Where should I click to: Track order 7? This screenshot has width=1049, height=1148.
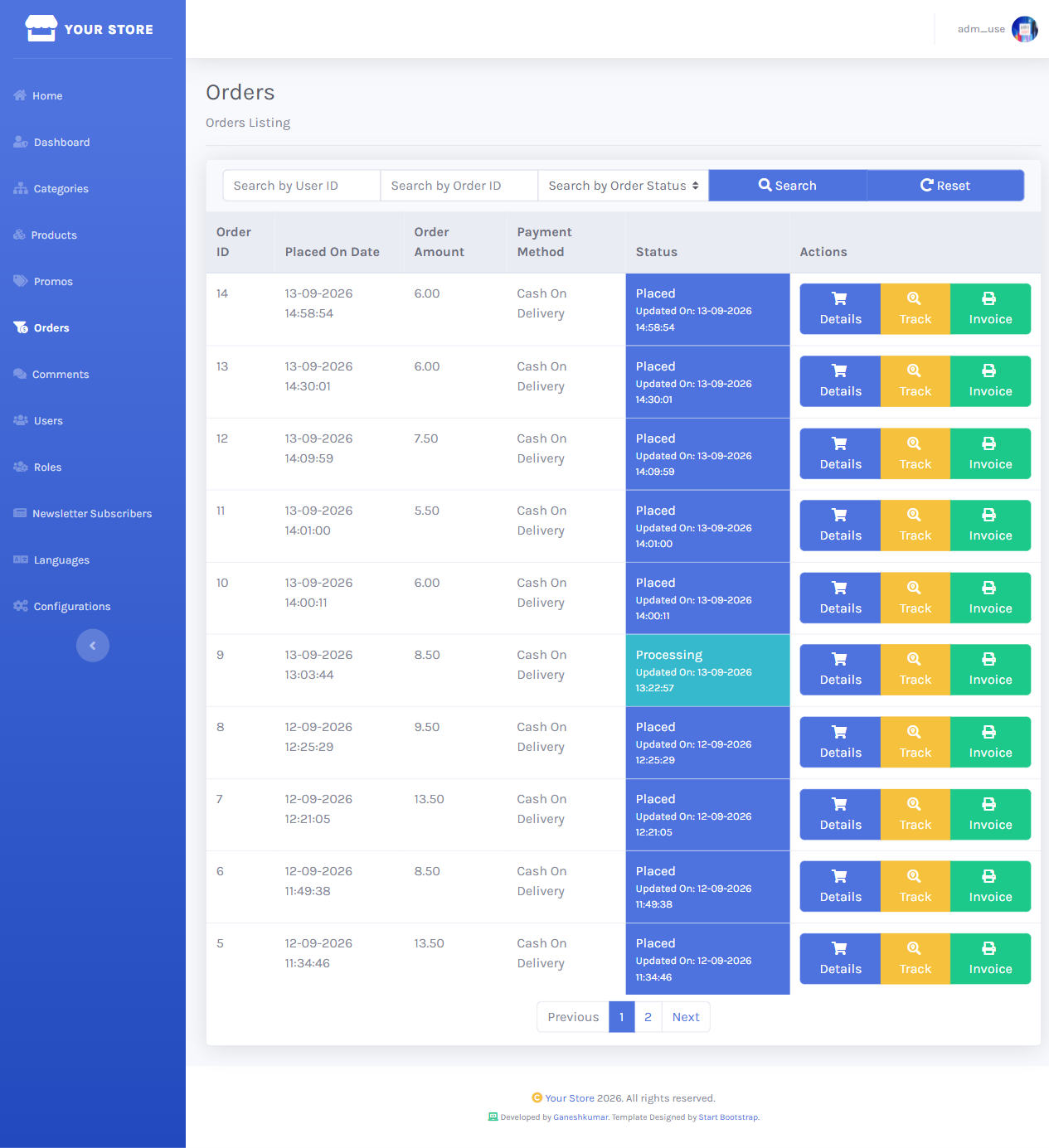click(915, 814)
